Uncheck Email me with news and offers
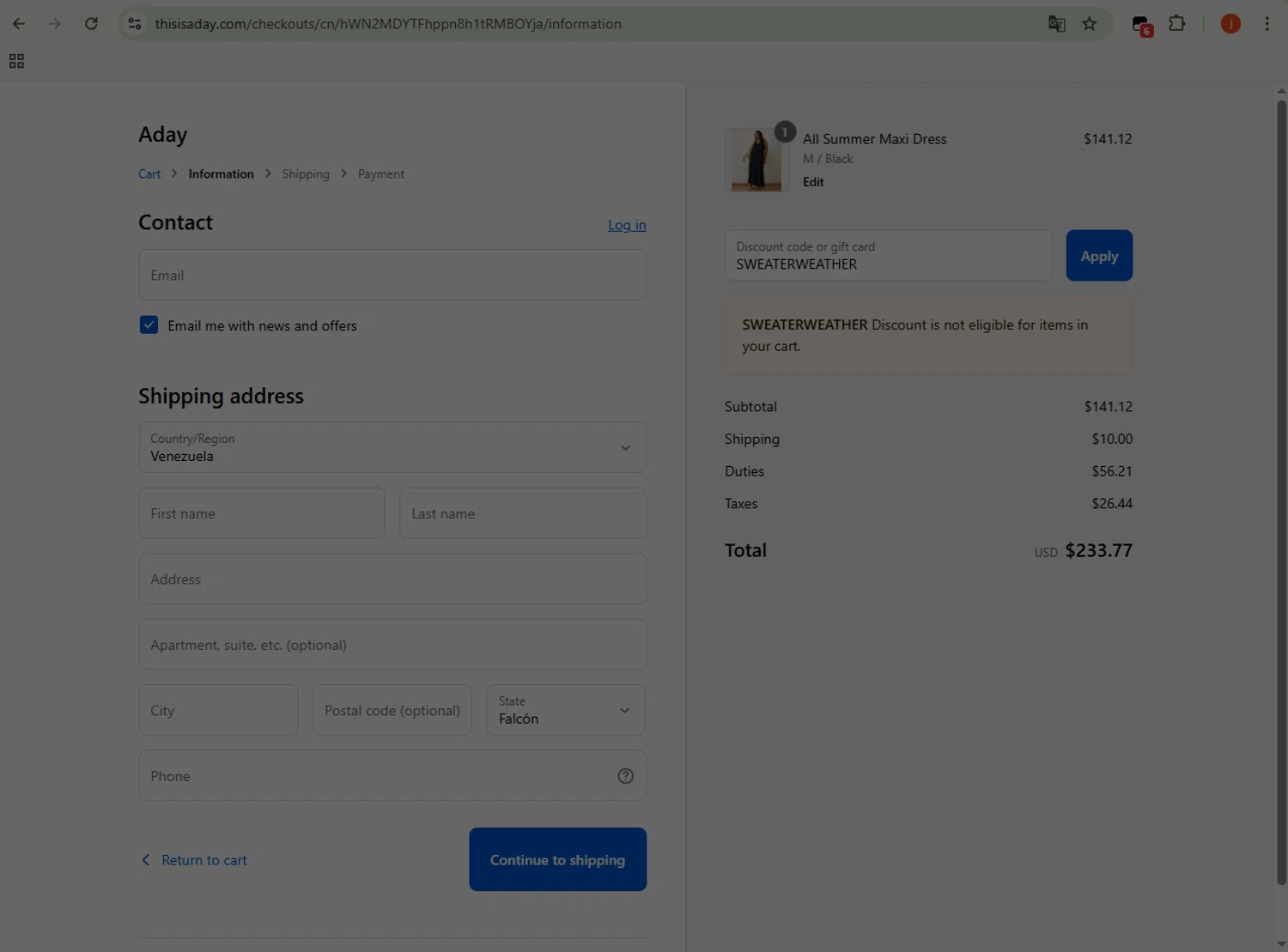The image size is (1288, 952). tap(149, 324)
